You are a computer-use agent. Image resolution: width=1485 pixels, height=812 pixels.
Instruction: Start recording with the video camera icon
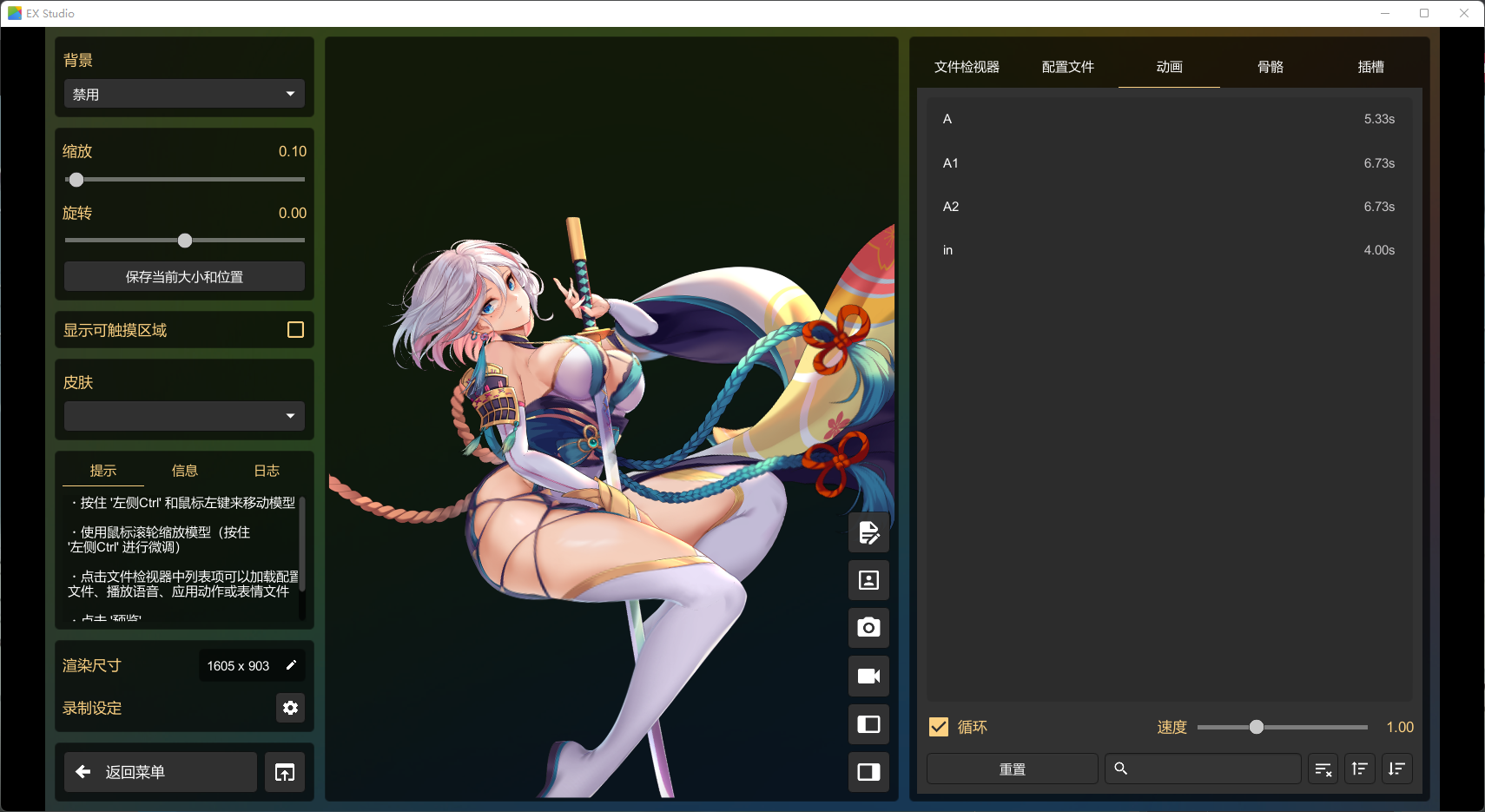pos(868,676)
